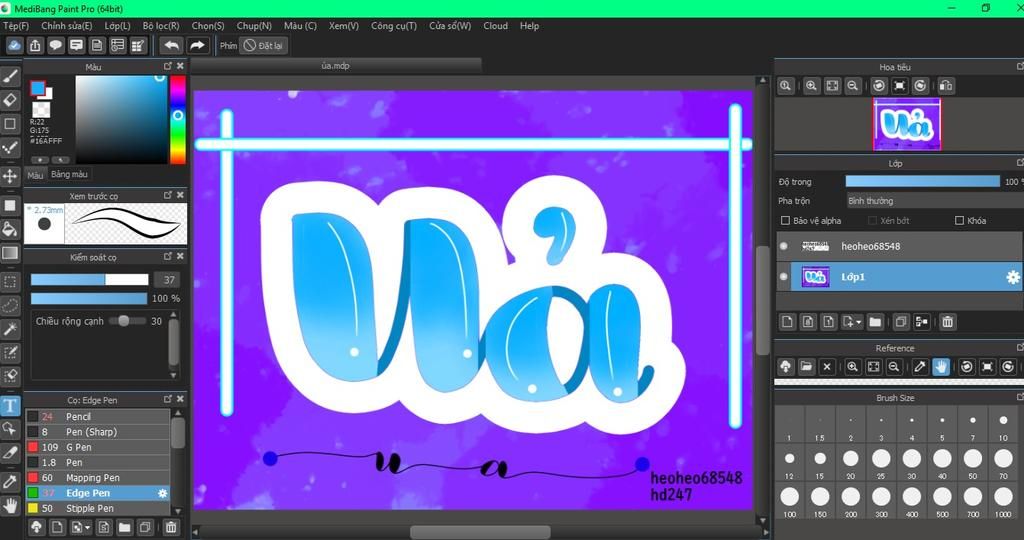Enable the Khóa lock checkbox
The image size is (1024, 540).
(959, 221)
